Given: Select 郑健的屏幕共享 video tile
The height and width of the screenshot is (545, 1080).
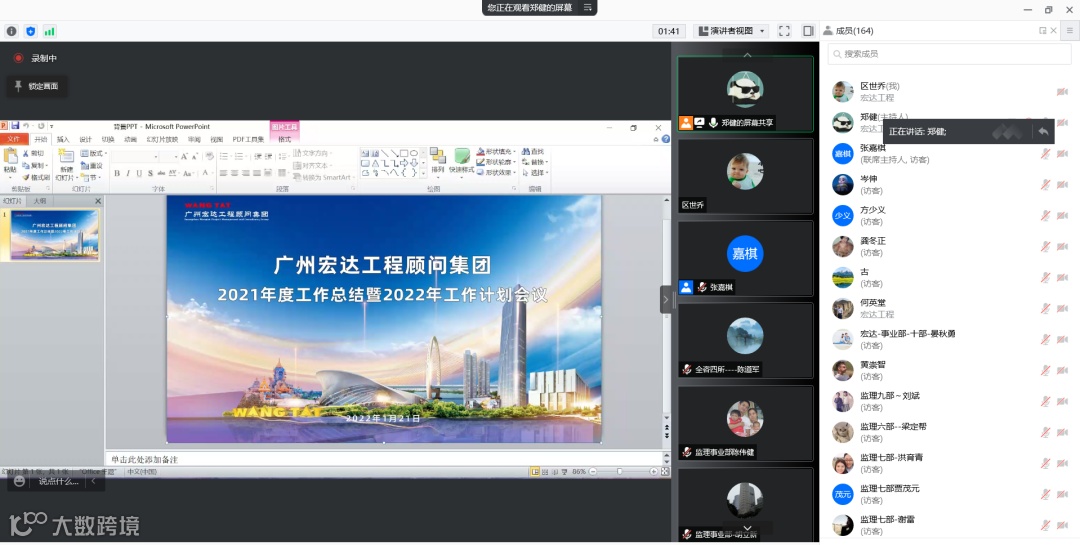Looking at the screenshot, I should [745, 94].
